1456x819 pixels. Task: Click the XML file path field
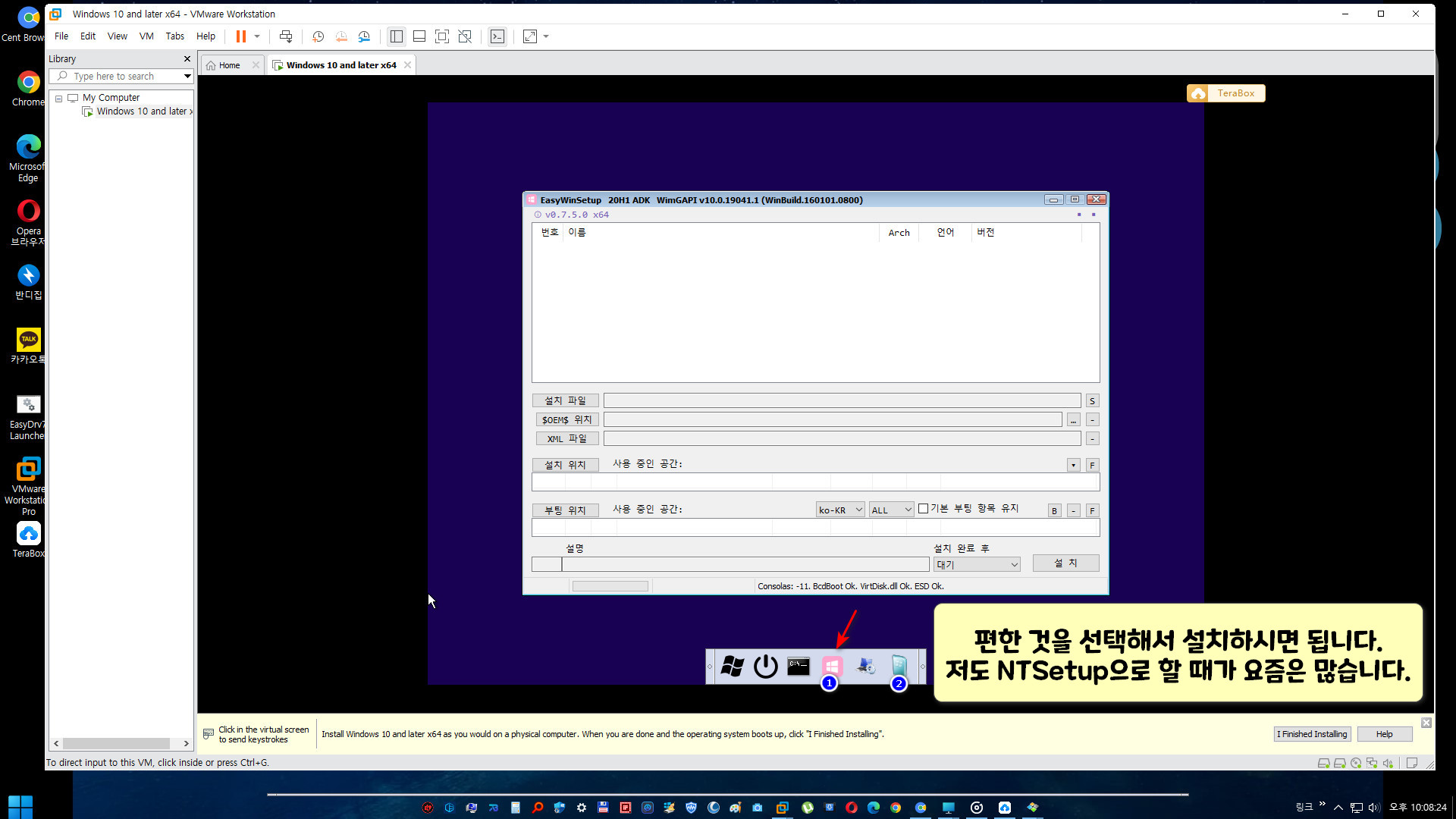point(842,438)
